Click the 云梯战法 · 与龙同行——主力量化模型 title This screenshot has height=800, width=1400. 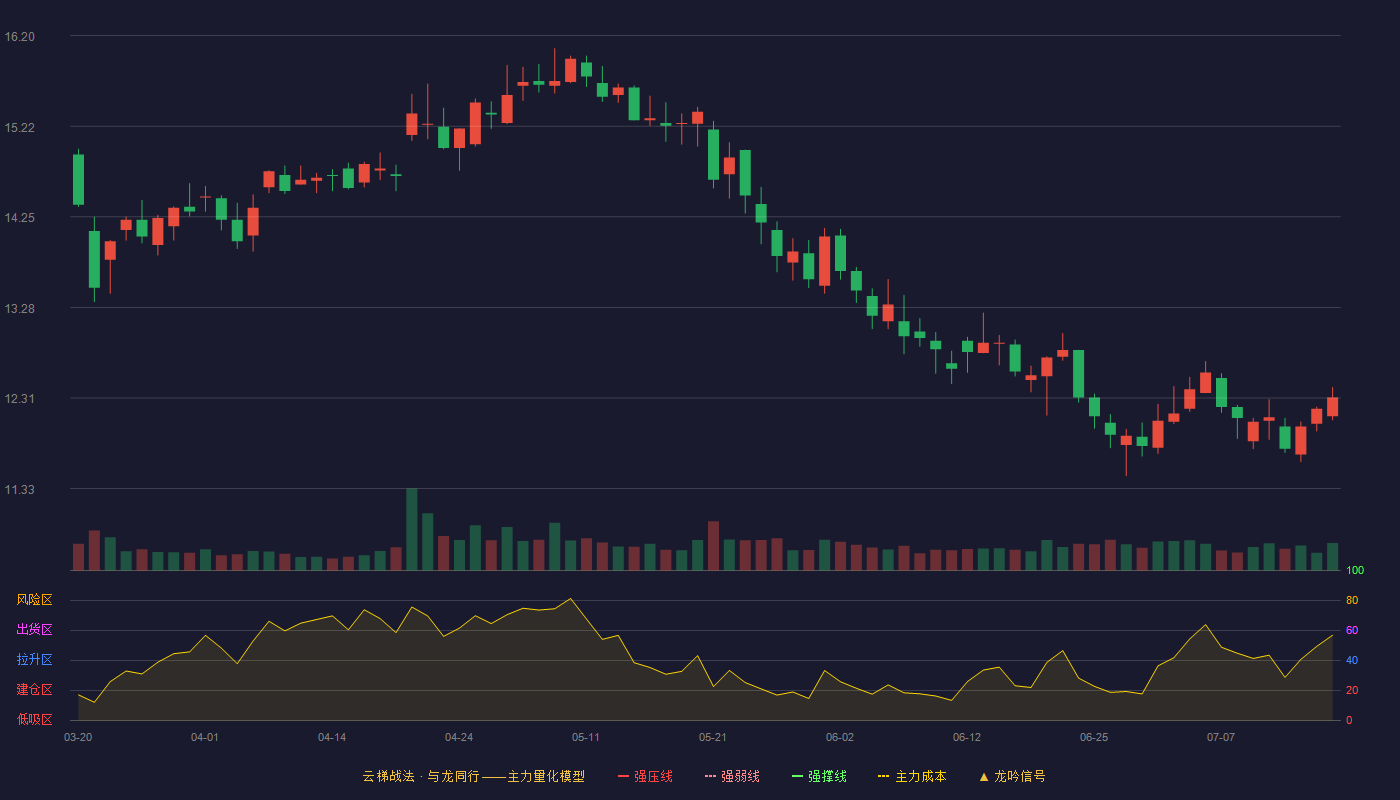[x=473, y=776]
